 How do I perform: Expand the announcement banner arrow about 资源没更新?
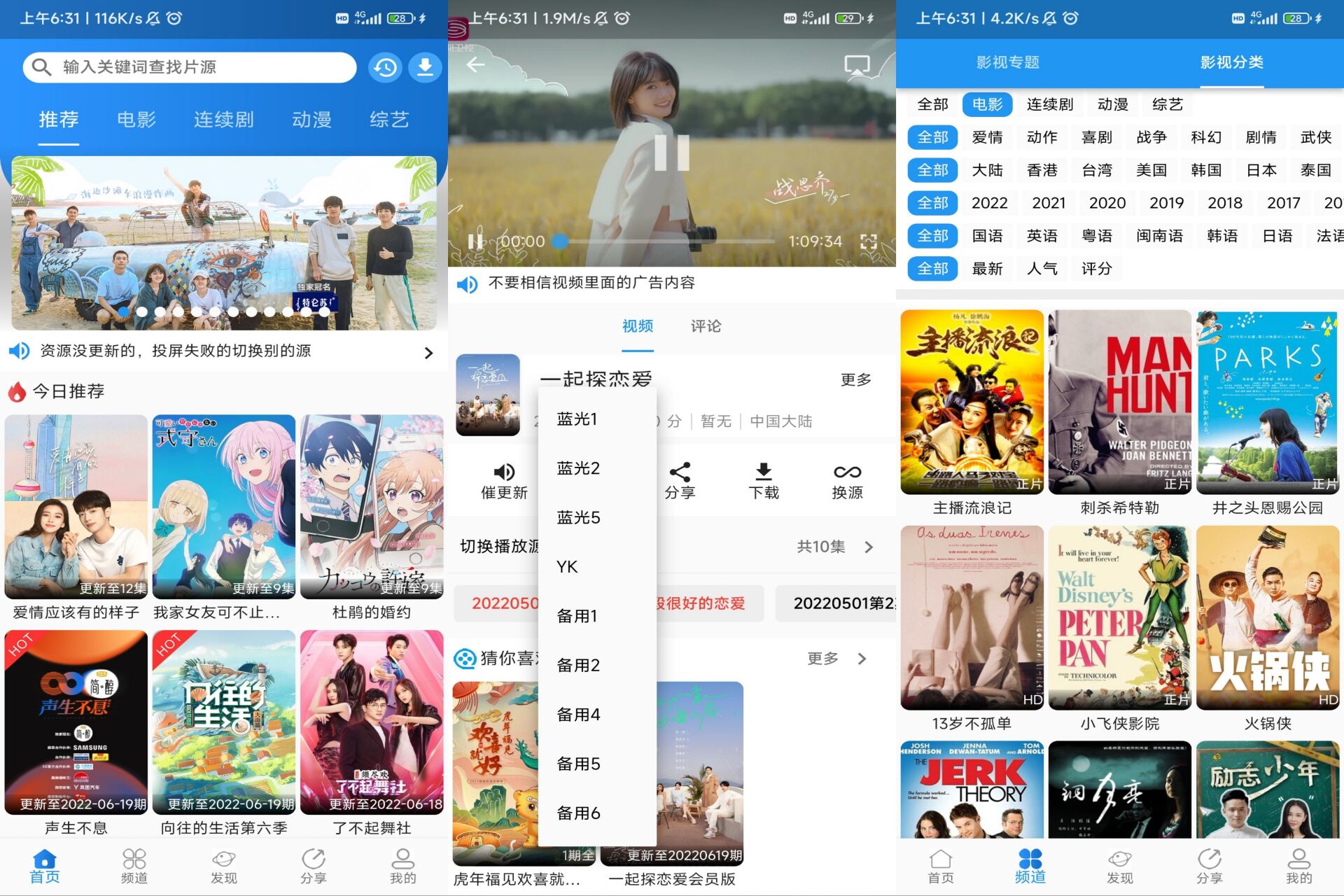coord(429,353)
